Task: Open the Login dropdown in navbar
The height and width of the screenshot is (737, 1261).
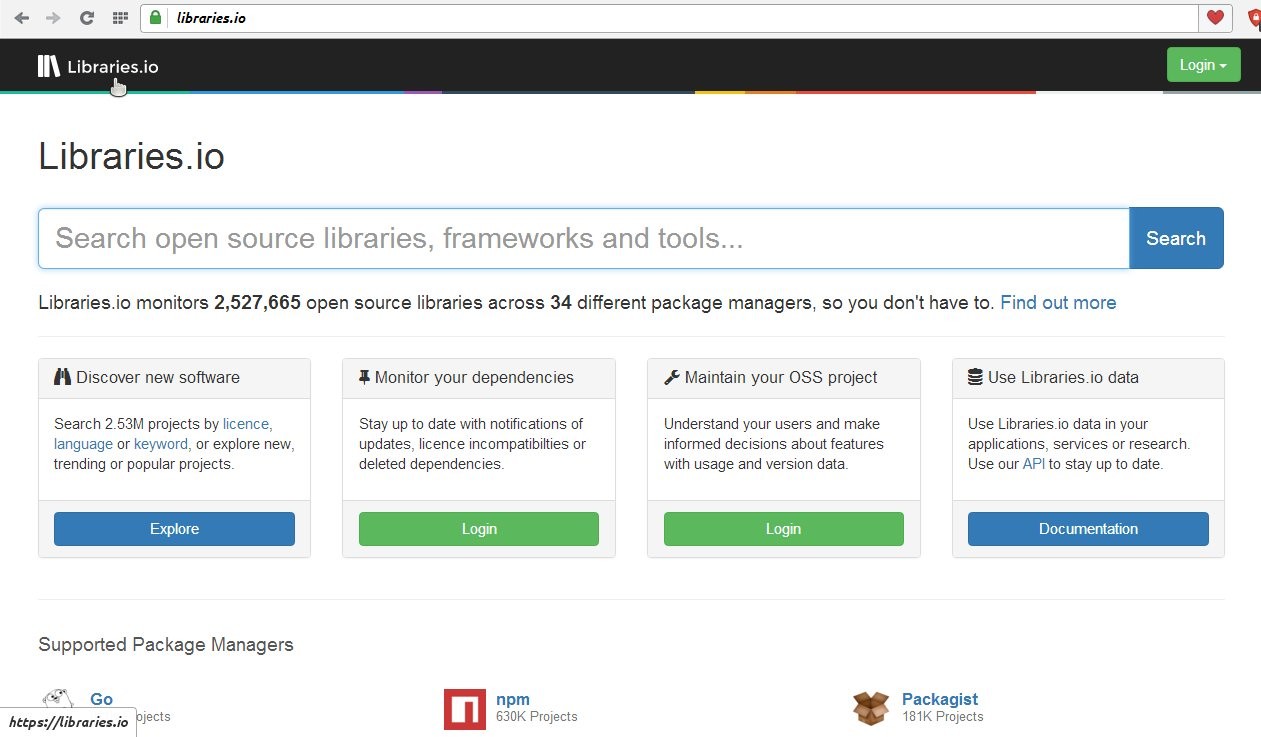Action: click(x=1203, y=65)
